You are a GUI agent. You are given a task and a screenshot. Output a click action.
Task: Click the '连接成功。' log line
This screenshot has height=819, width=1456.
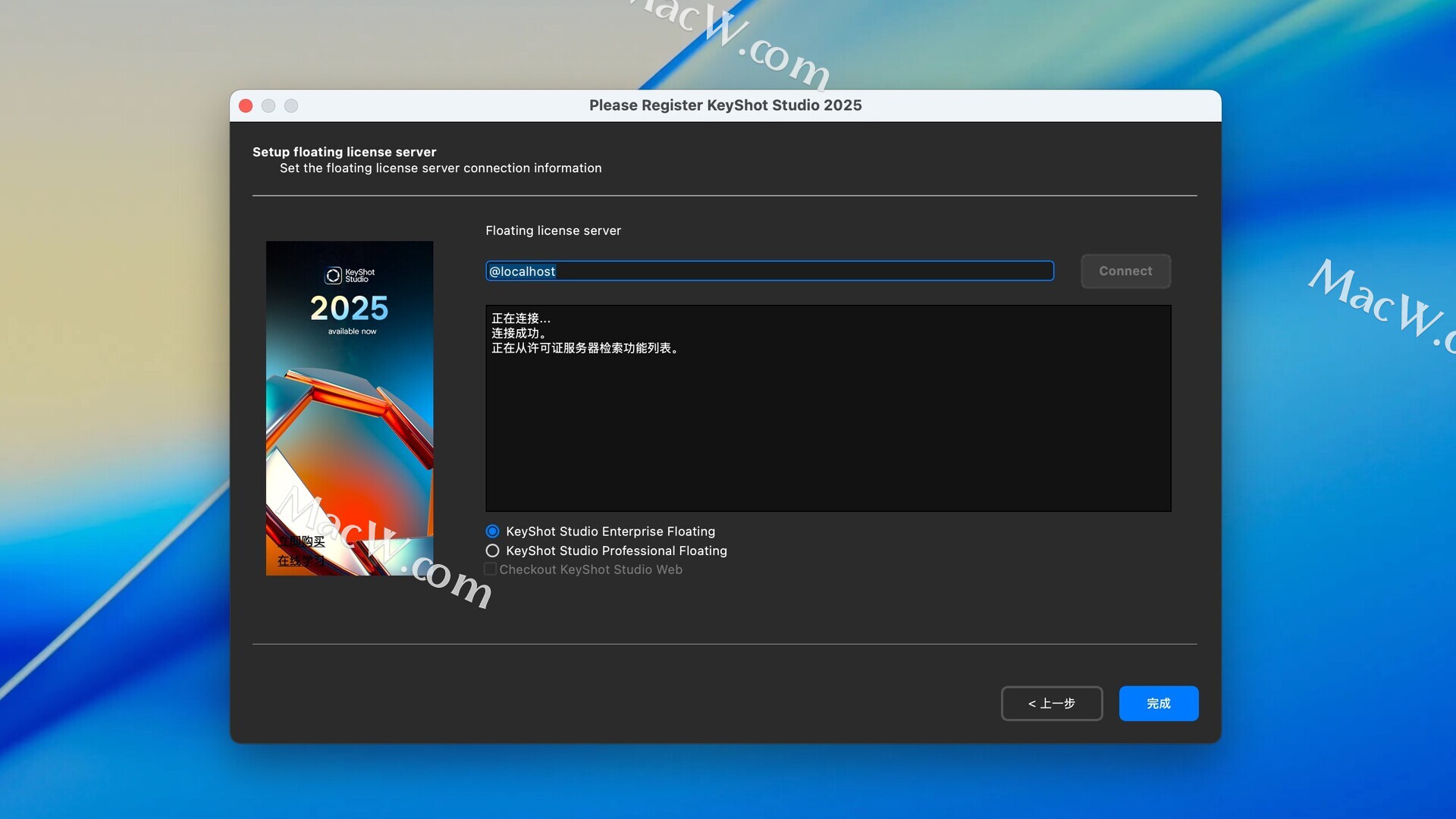519,334
